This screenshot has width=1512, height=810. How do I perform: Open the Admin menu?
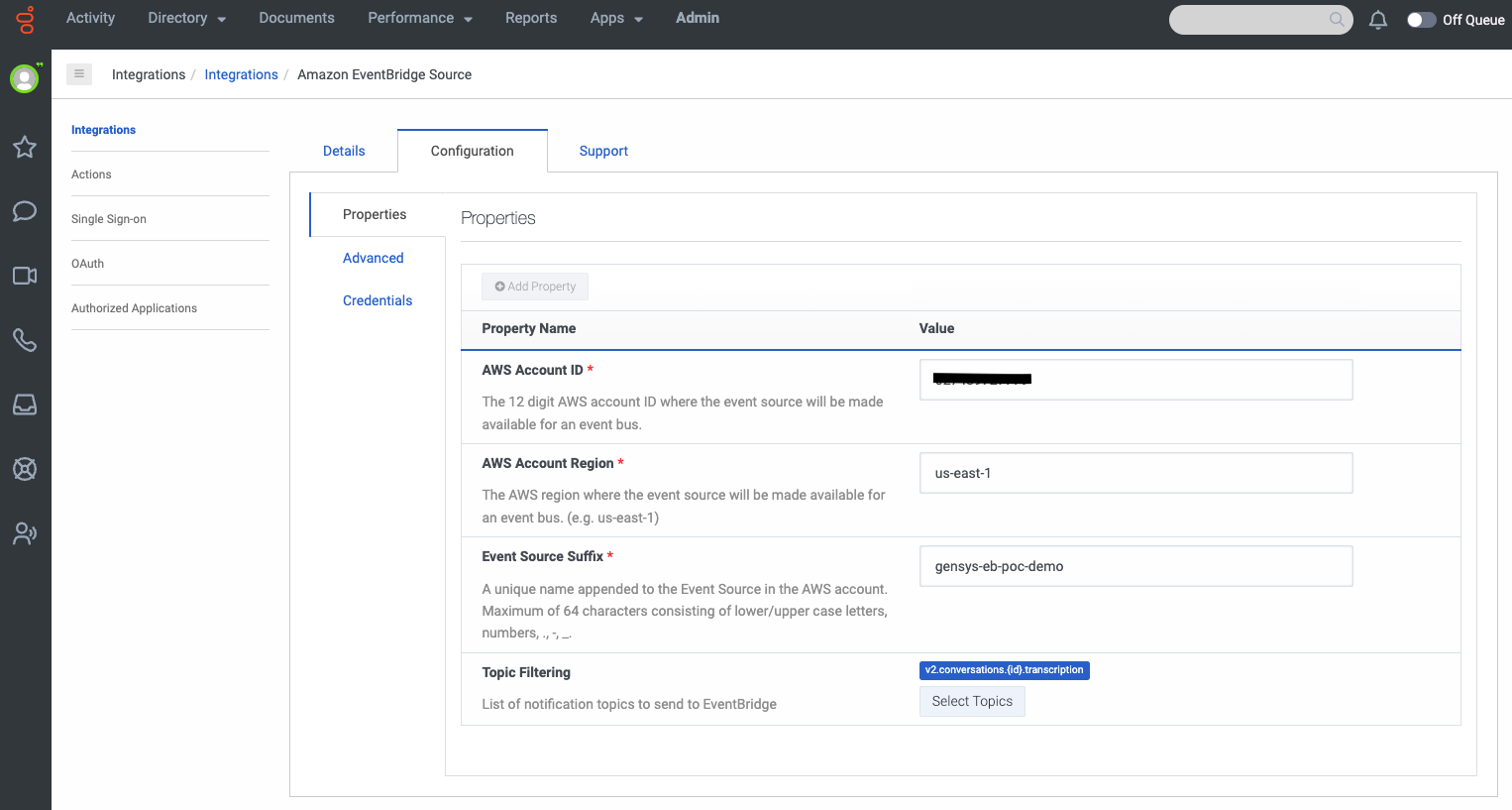(x=698, y=18)
